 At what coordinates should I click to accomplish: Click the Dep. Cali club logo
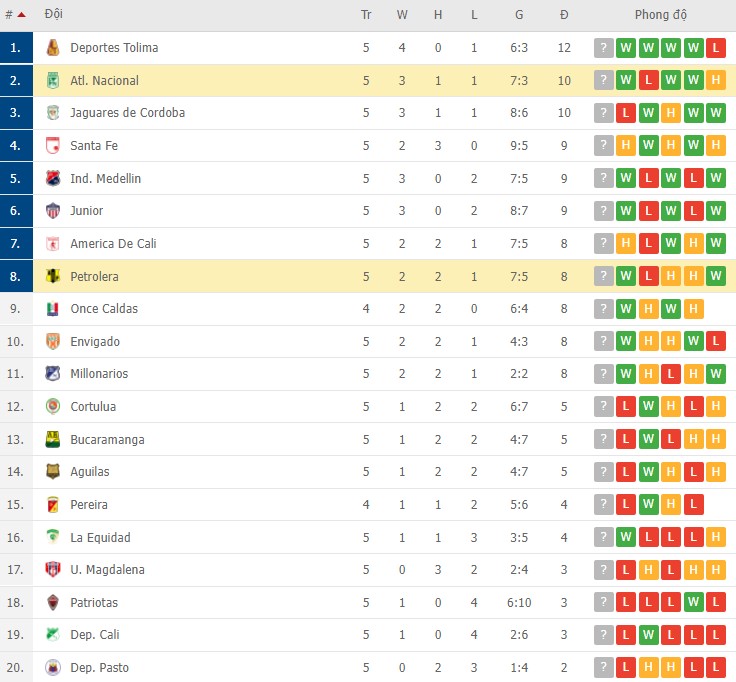[x=53, y=635]
